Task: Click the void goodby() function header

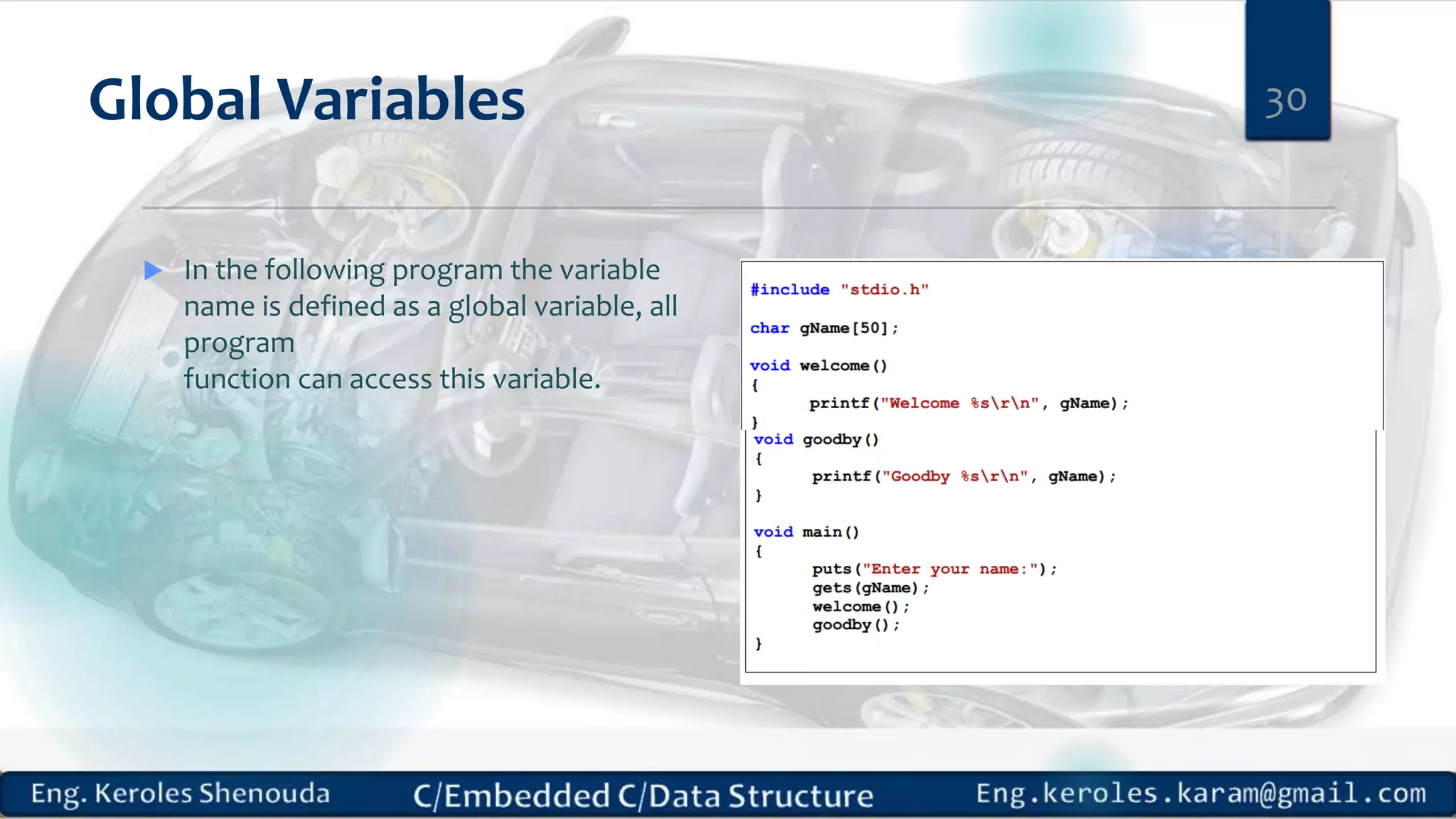Action: [x=816, y=439]
